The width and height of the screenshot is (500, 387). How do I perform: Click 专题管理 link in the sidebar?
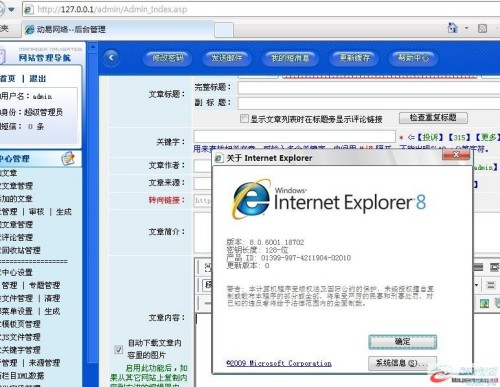click(45, 285)
